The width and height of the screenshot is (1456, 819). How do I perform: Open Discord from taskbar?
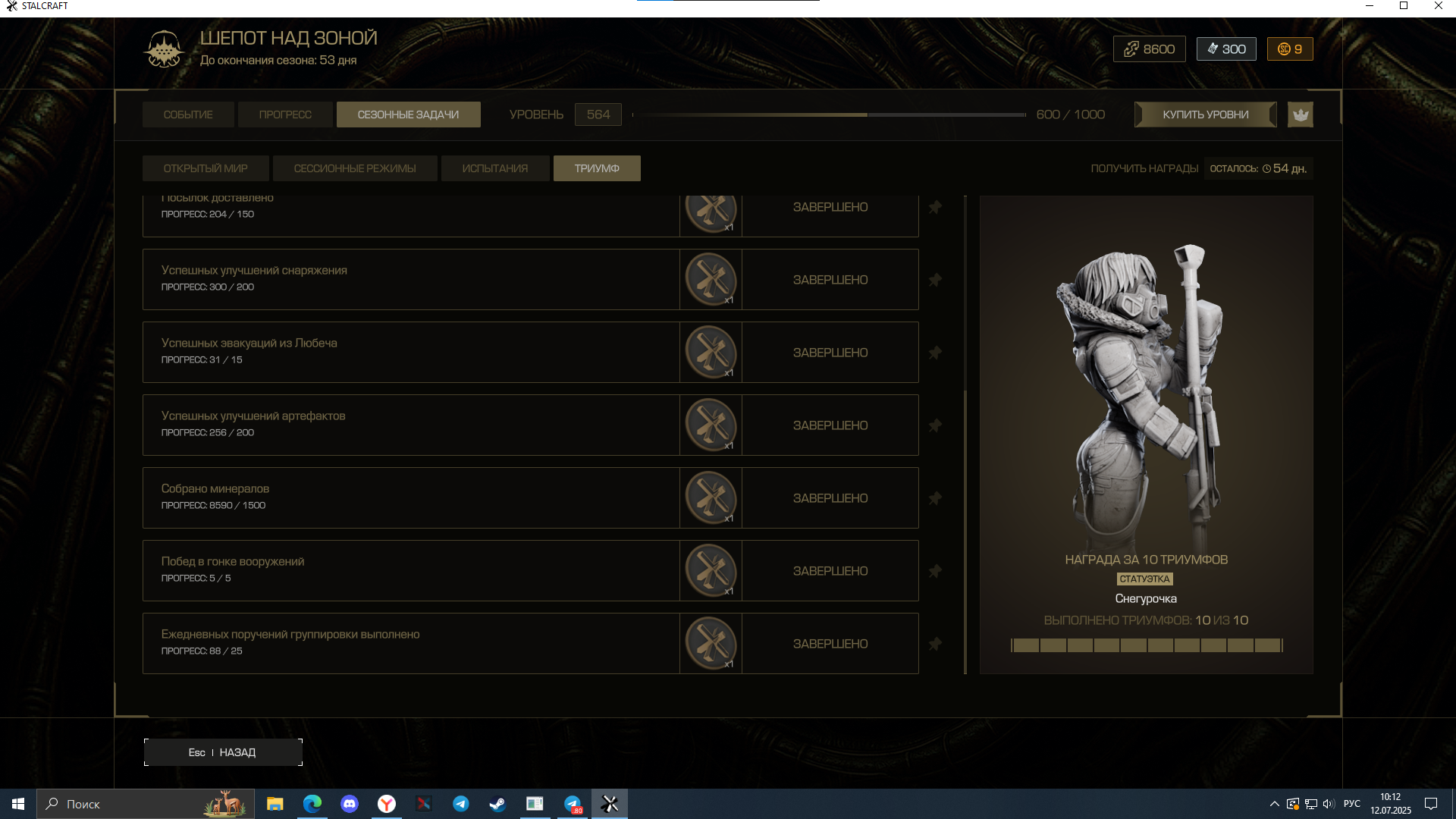pyautogui.click(x=349, y=804)
